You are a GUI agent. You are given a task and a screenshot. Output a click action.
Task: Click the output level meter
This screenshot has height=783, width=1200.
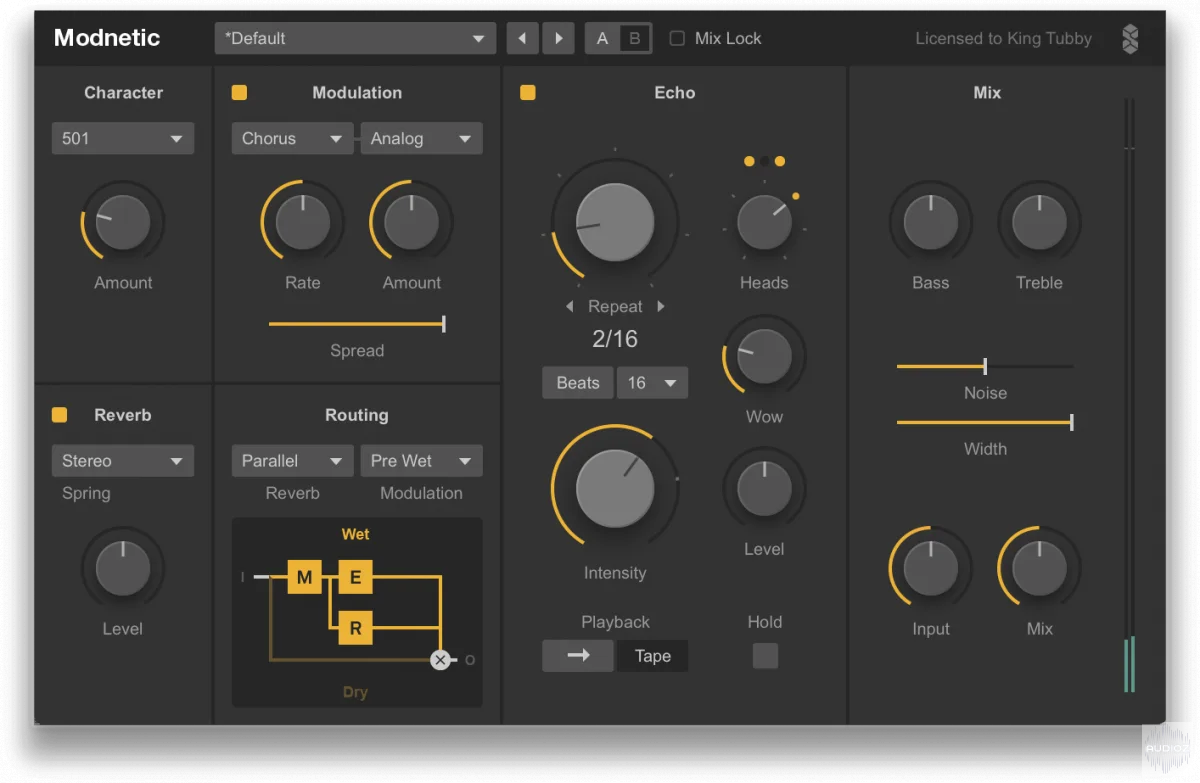pyautogui.click(x=1130, y=395)
